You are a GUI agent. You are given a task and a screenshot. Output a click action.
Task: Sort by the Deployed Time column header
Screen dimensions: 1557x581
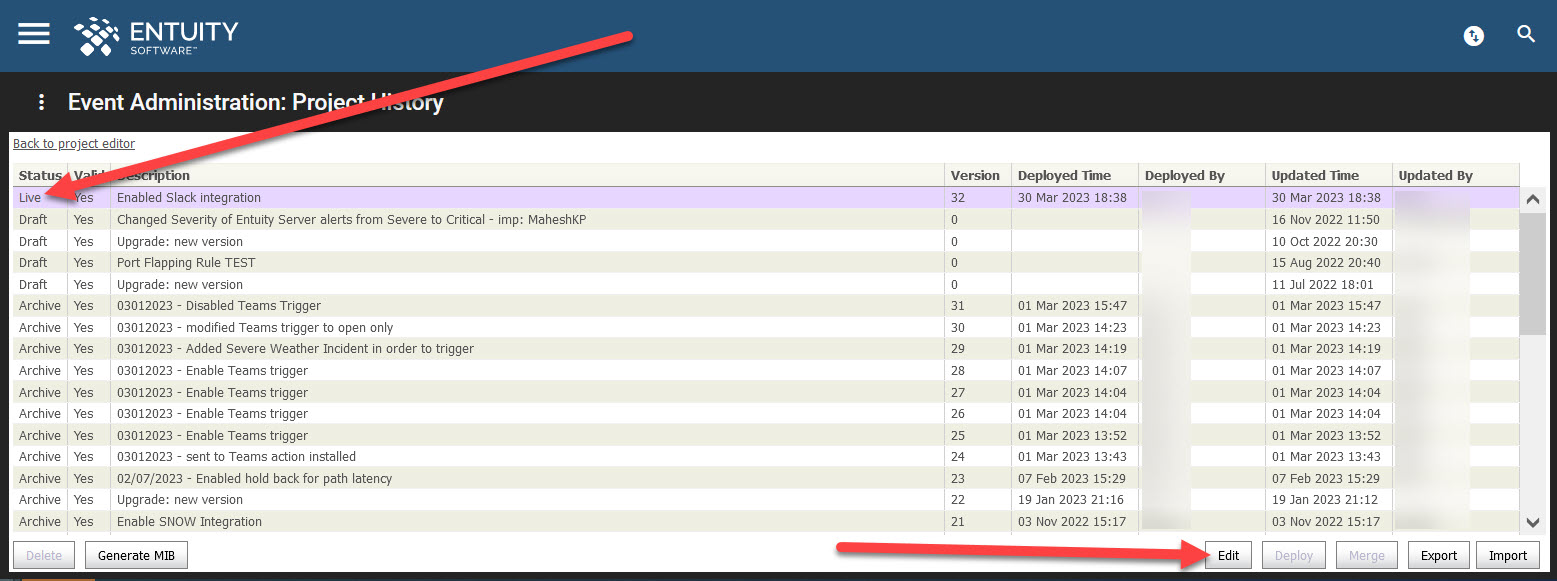[x=1075, y=175]
